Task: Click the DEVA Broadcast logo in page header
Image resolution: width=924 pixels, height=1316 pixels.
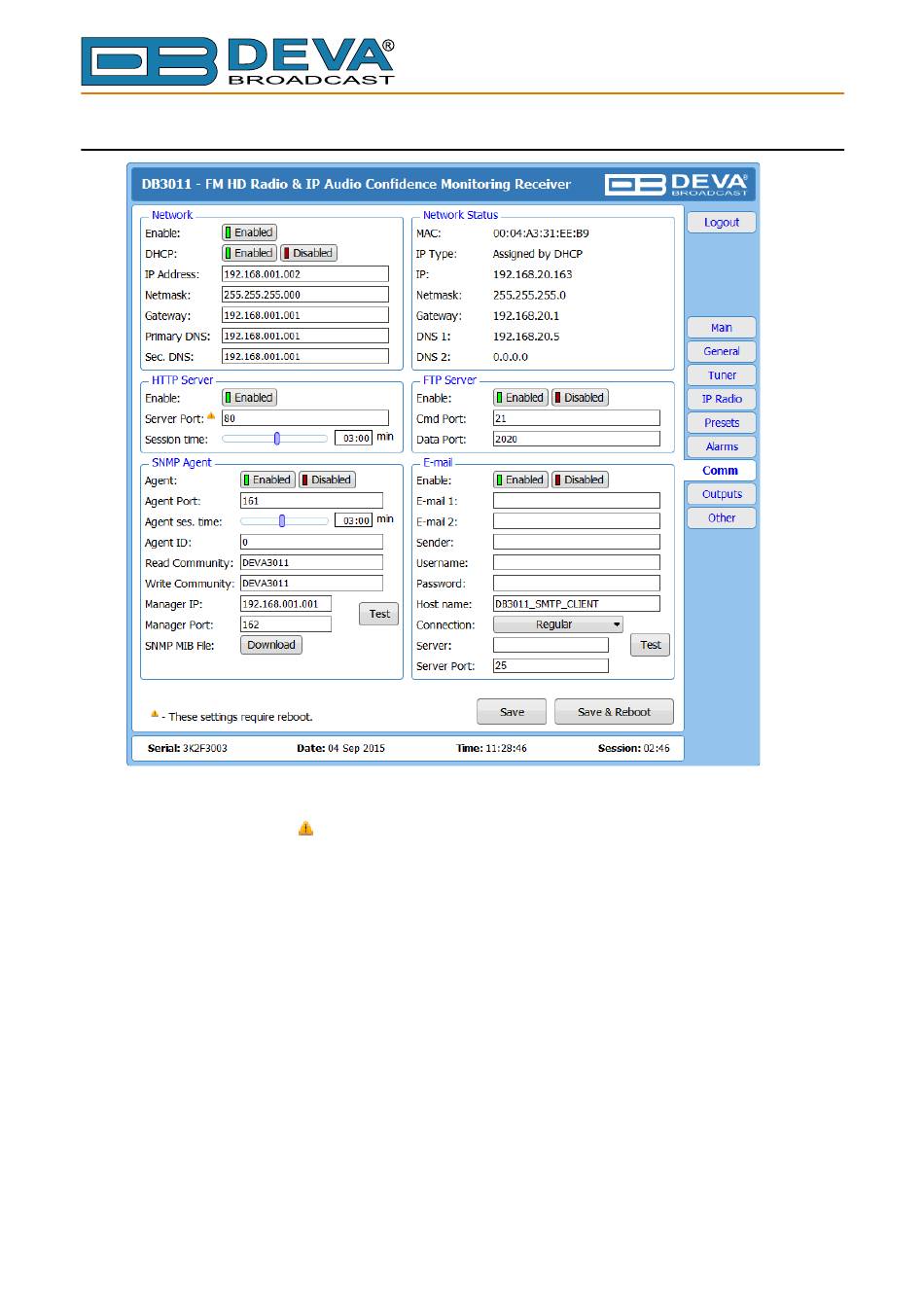Action: [237, 61]
